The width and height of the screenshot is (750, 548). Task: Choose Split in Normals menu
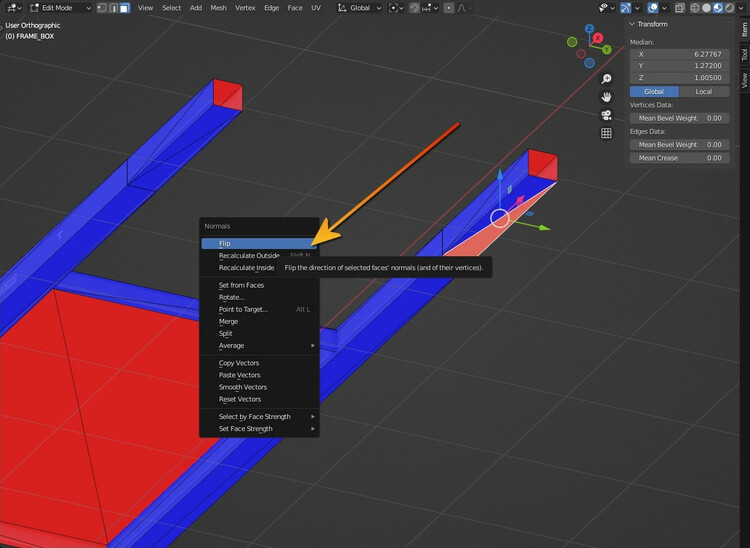259,333
